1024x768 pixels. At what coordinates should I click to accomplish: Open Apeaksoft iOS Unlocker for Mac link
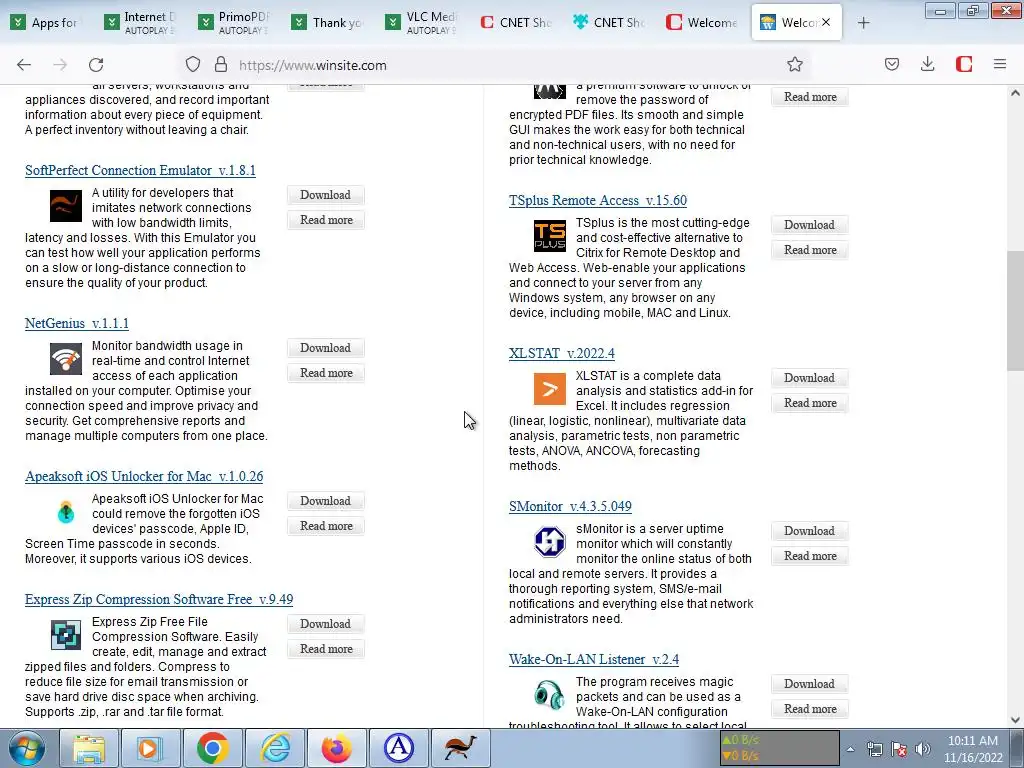click(x=144, y=477)
